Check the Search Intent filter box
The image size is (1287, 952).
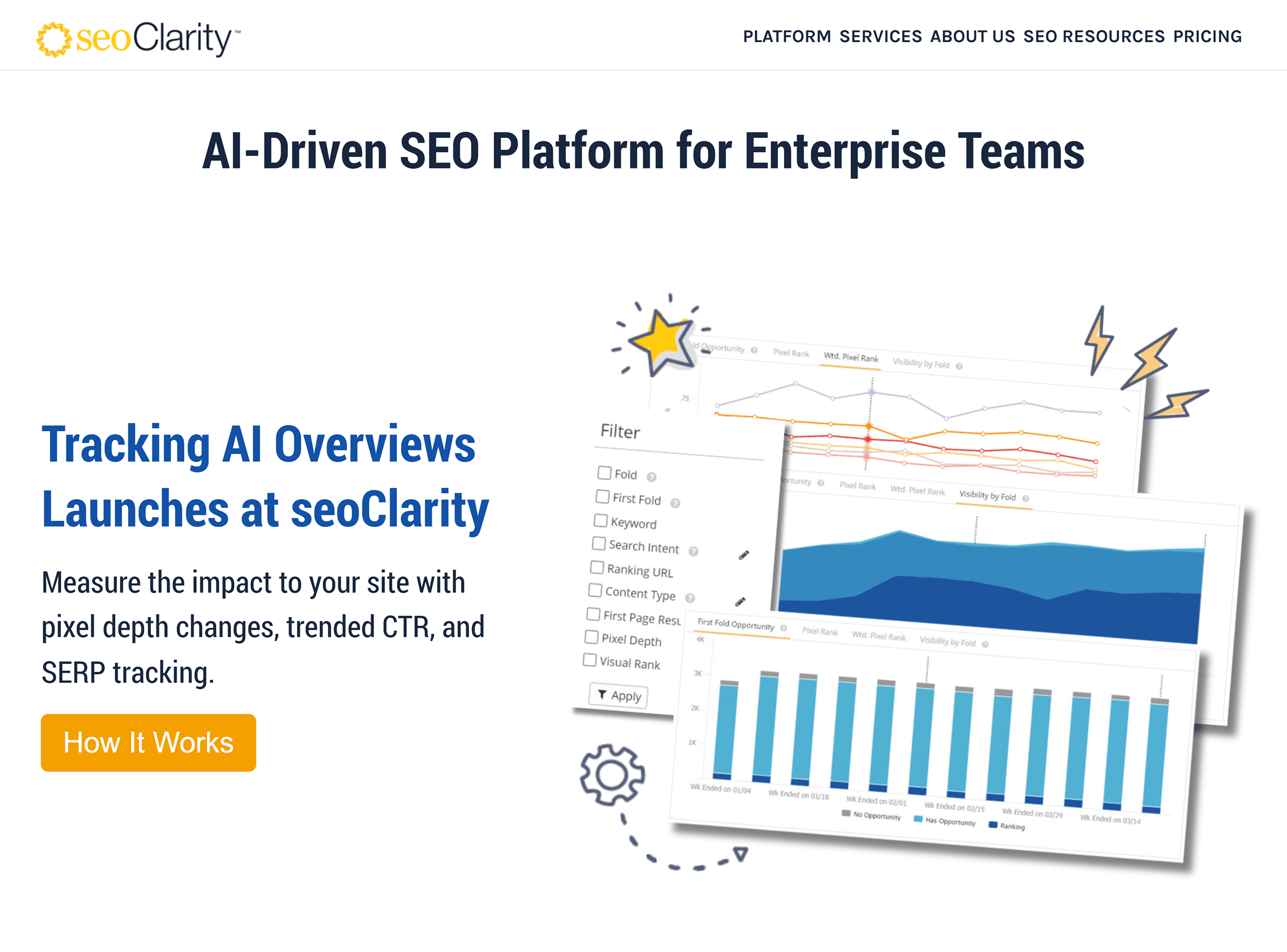599,543
